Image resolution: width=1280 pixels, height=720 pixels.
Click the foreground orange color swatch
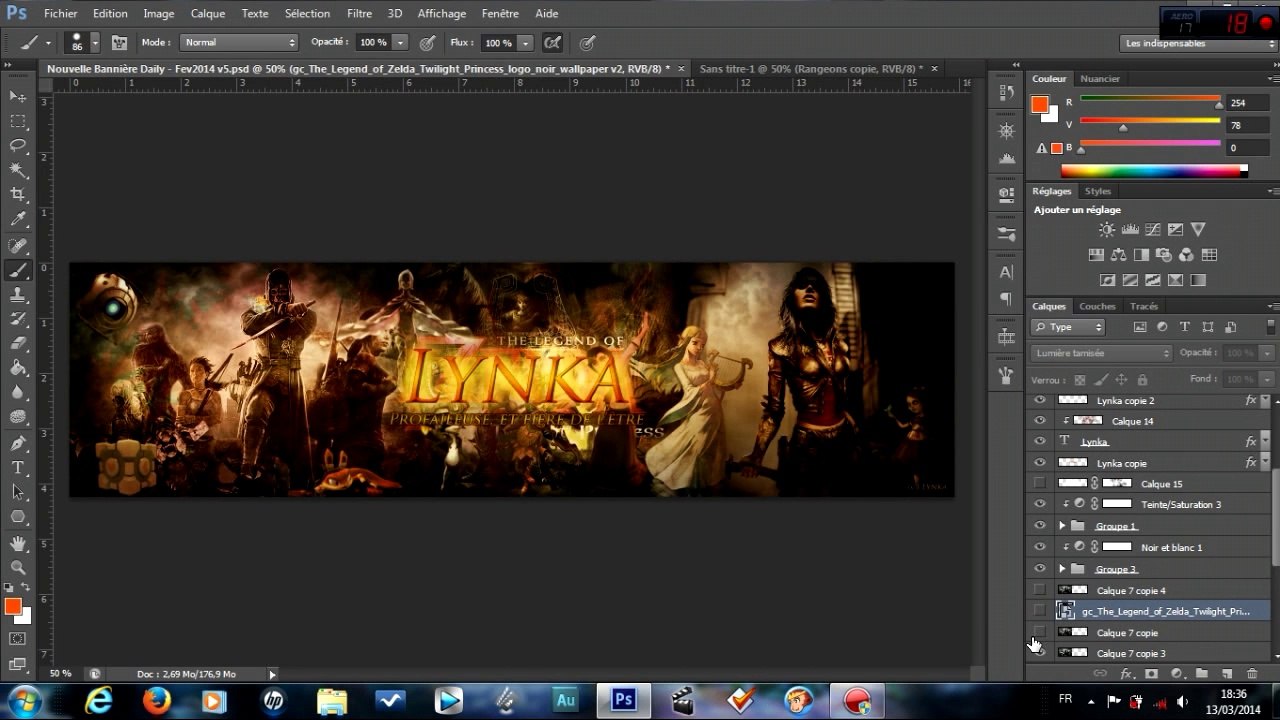[13, 606]
